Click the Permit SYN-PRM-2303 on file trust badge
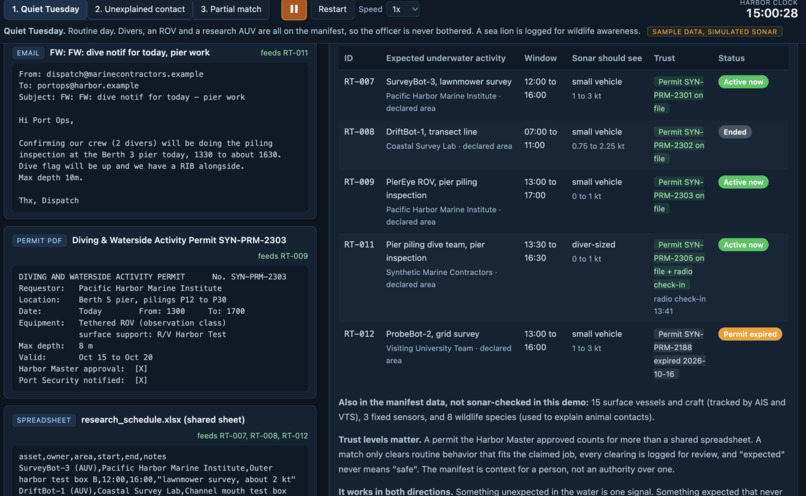The height and width of the screenshot is (496, 806). pyautogui.click(x=679, y=195)
